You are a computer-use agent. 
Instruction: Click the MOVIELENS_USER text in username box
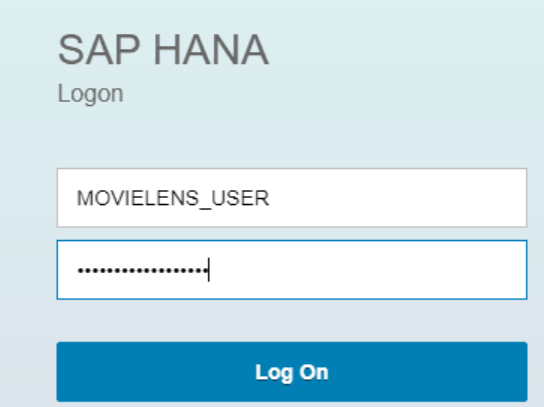[x=173, y=198]
